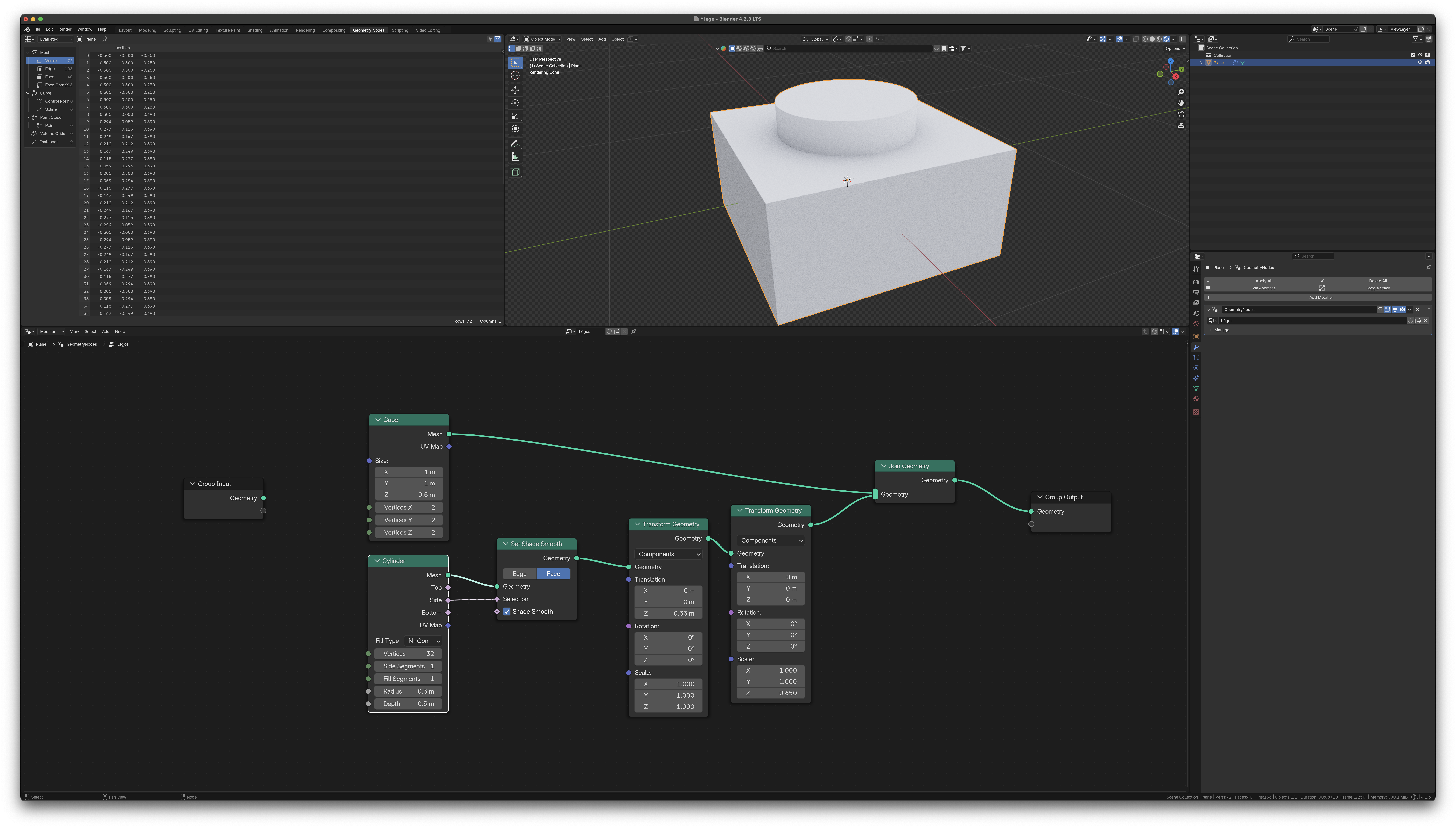Open the Object Mode dropdown
1456x828 pixels.
click(x=542, y=39)
